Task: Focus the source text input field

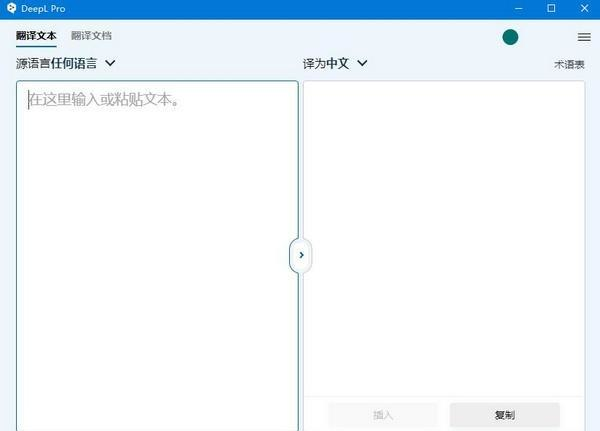Action: point(157,256)
